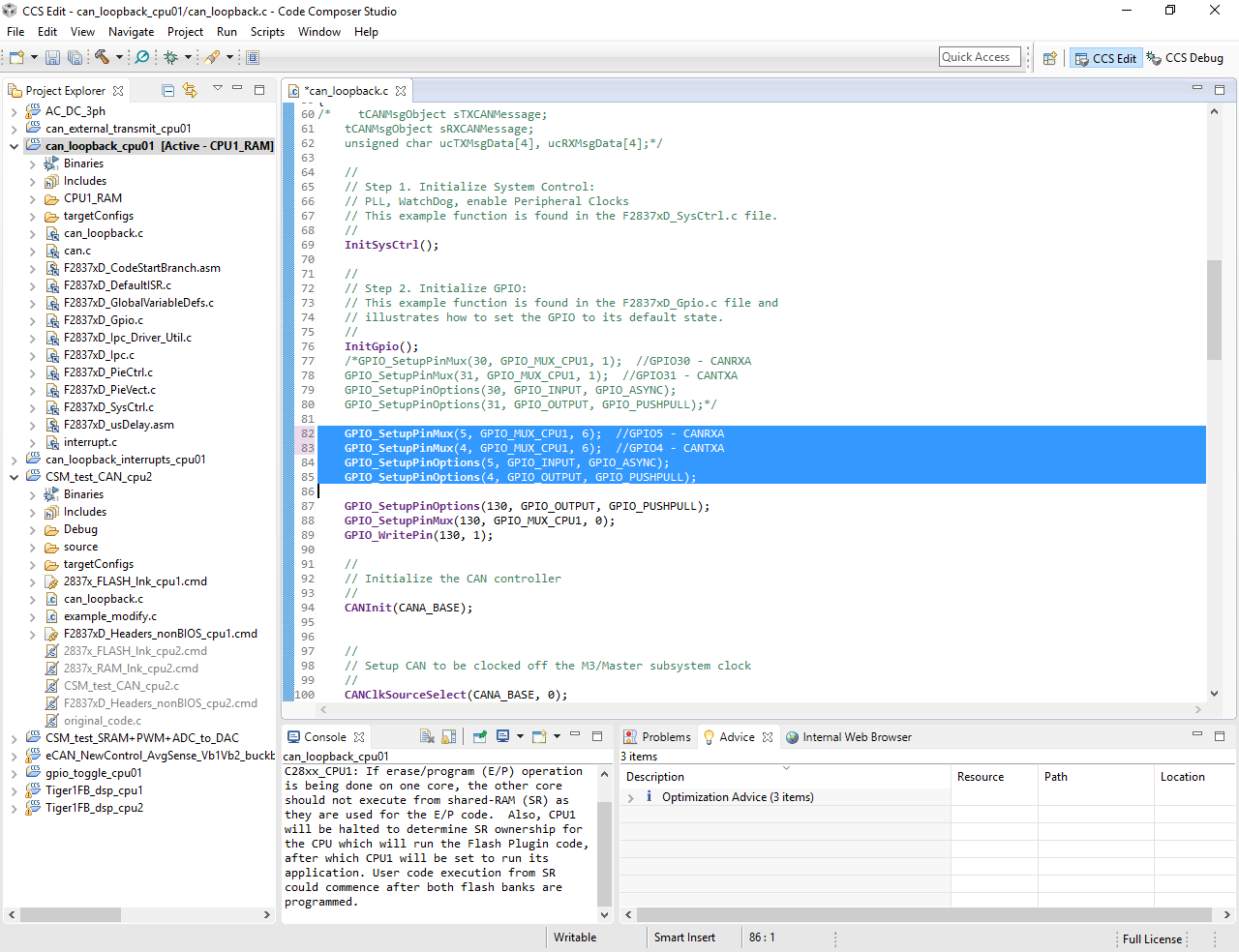Toggle Link with Editor in Project Explorer
This screenshot has height=952, width=1239.
click(x=190, y=90)
